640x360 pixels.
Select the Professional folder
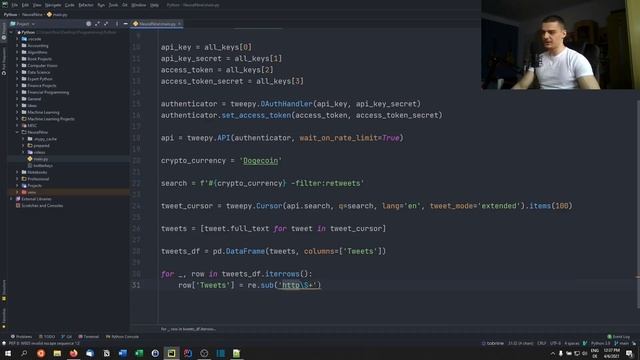(x=38, y=179)
